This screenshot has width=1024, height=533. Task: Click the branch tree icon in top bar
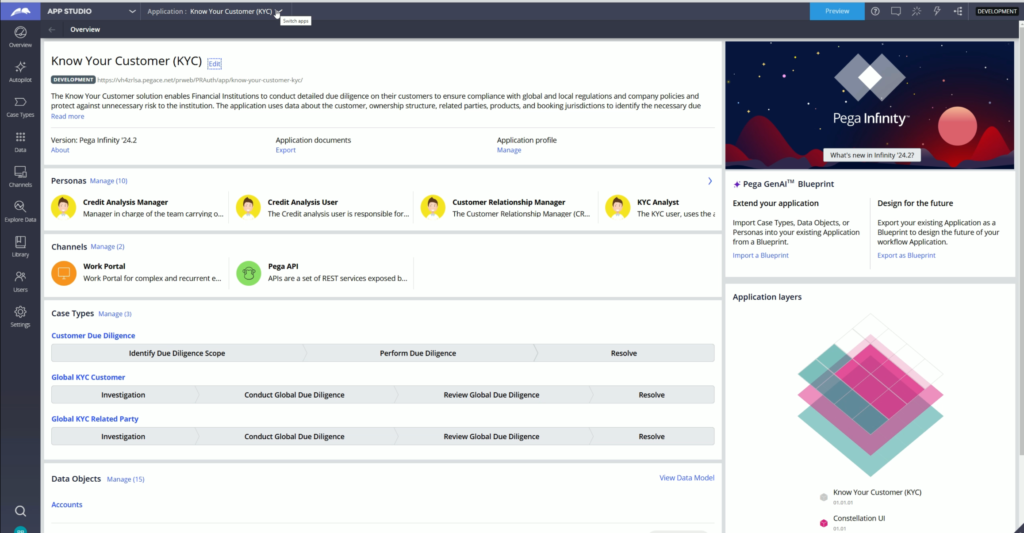tap(958, 11)
